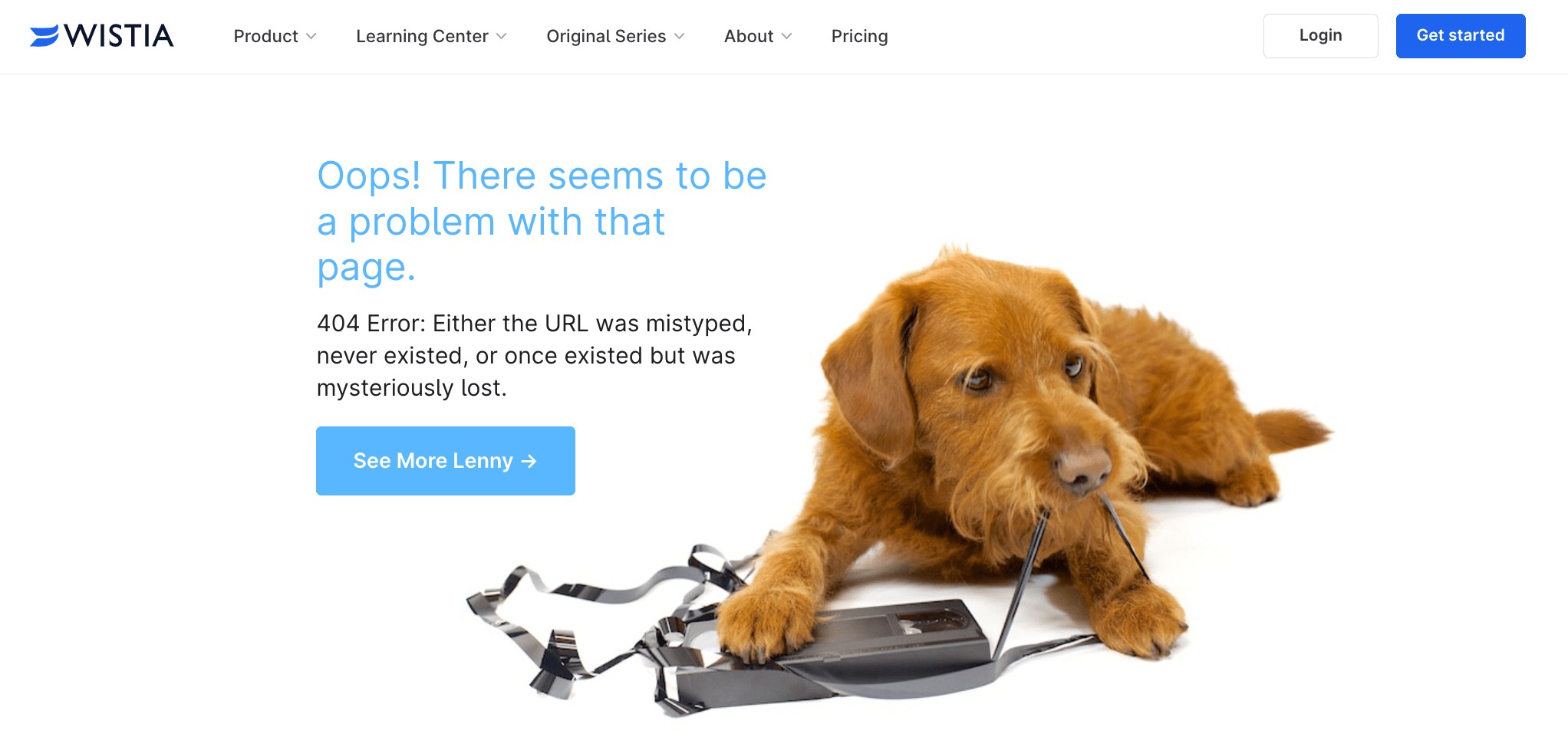Expand the Product dropdown chevron

[311, 36]
